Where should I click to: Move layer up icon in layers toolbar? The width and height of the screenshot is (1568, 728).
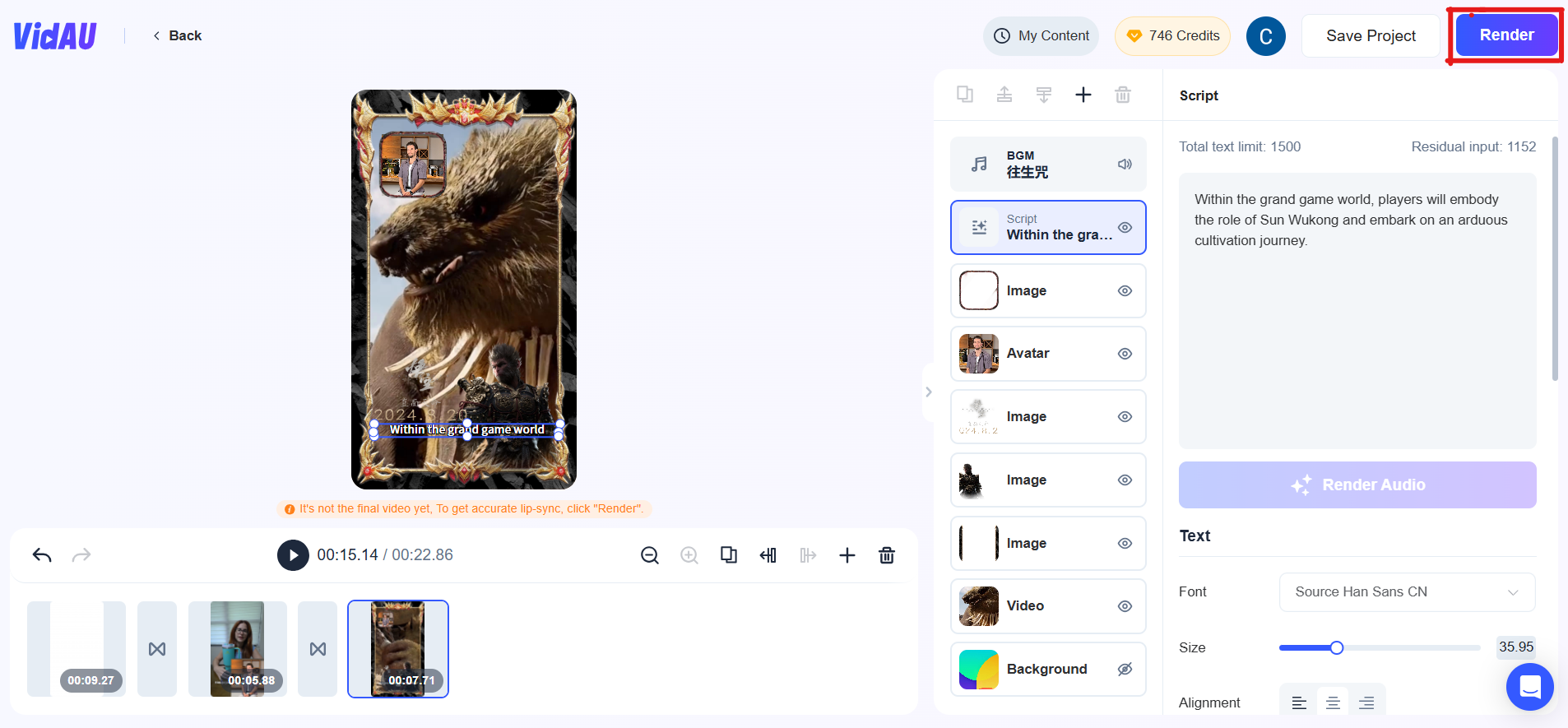1004,95
